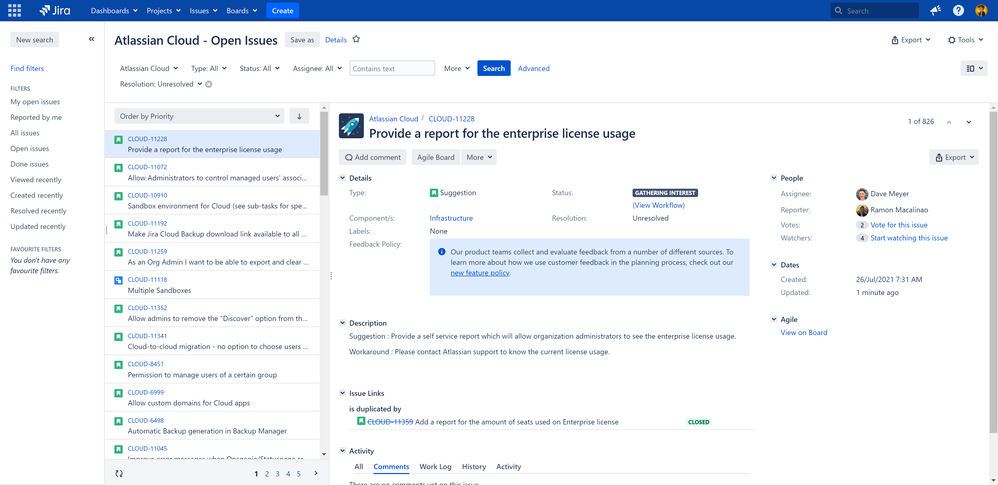
Task: Go to next page of issue list
Action: coord(316,474)
